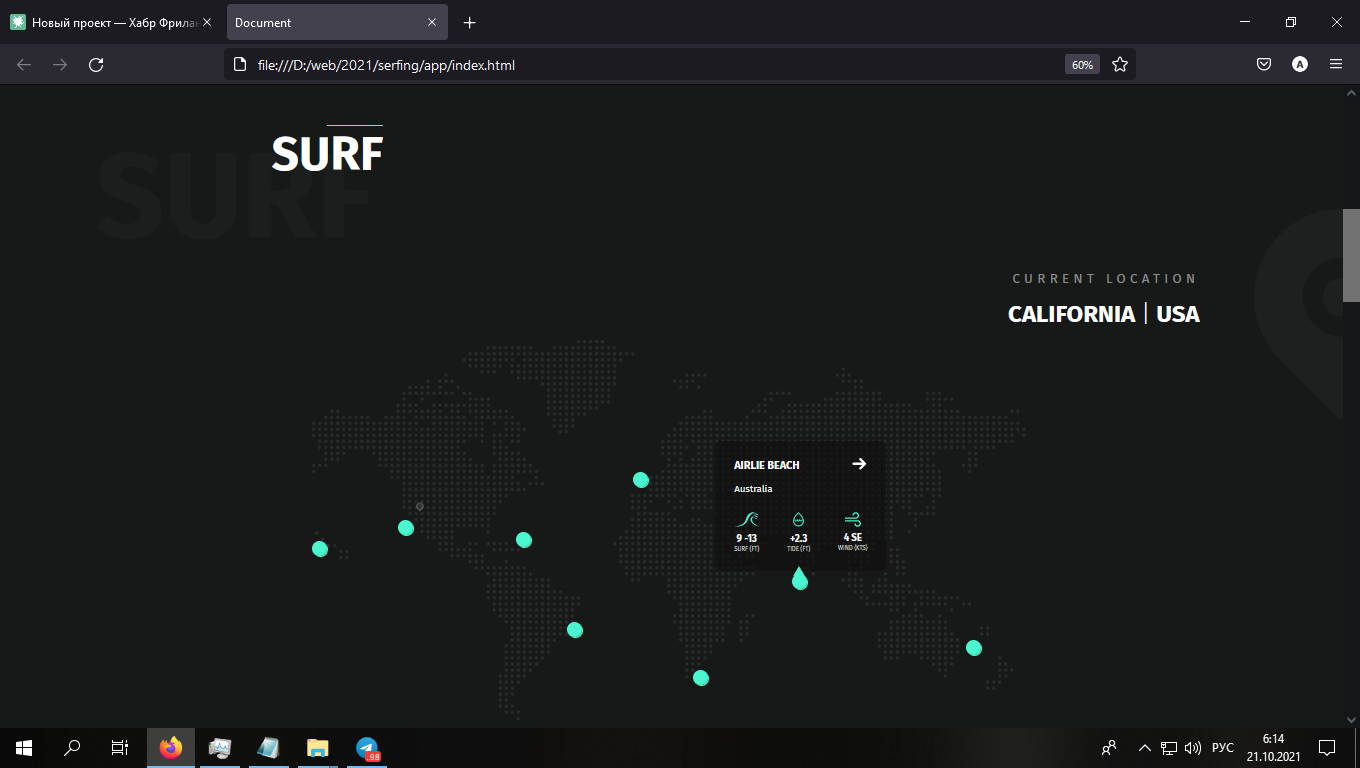Click the 4 SE wind value
Screen dimensions: 1360x768
coord(852,537)
